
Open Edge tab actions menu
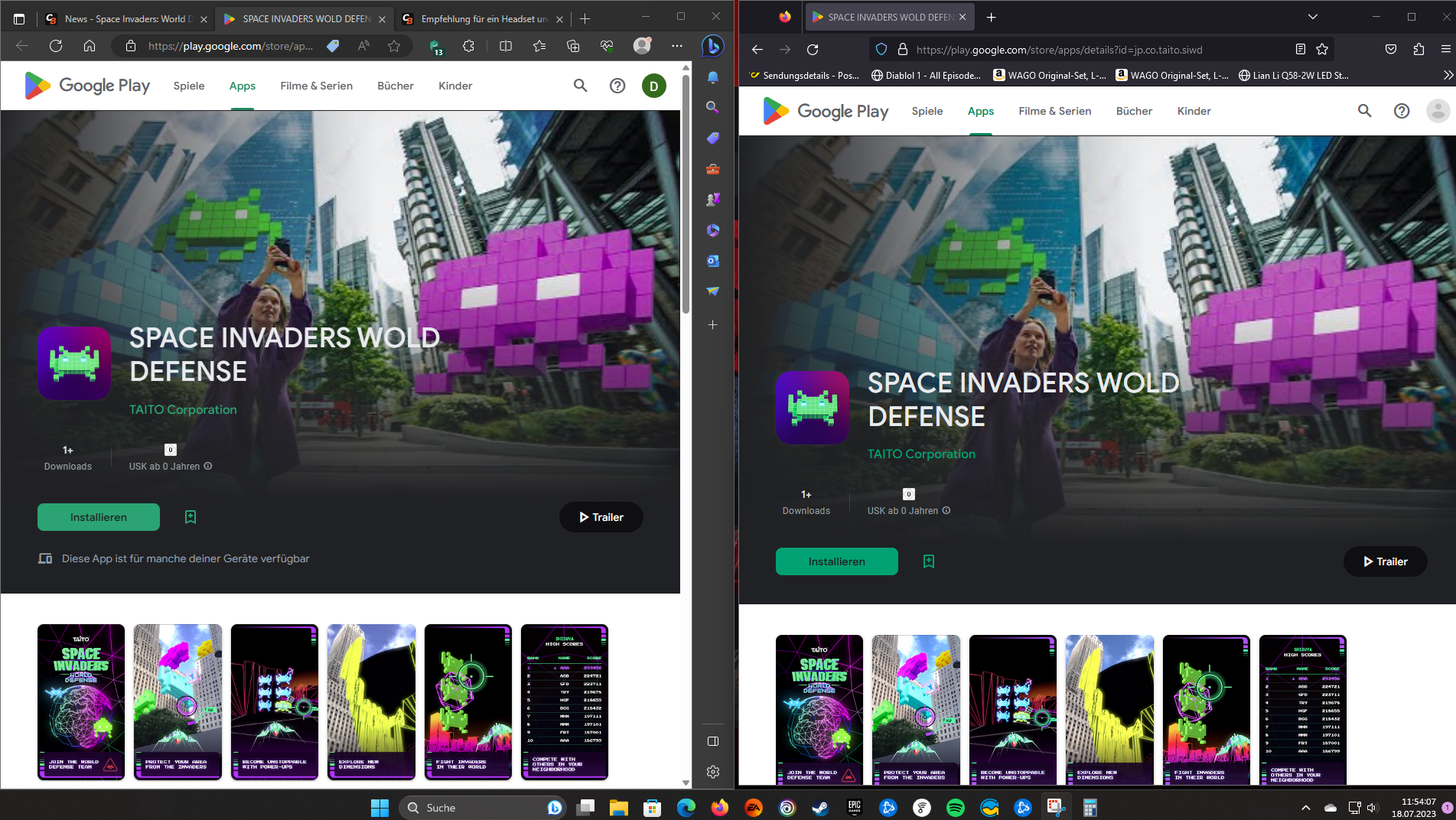[x=19, y=19]
